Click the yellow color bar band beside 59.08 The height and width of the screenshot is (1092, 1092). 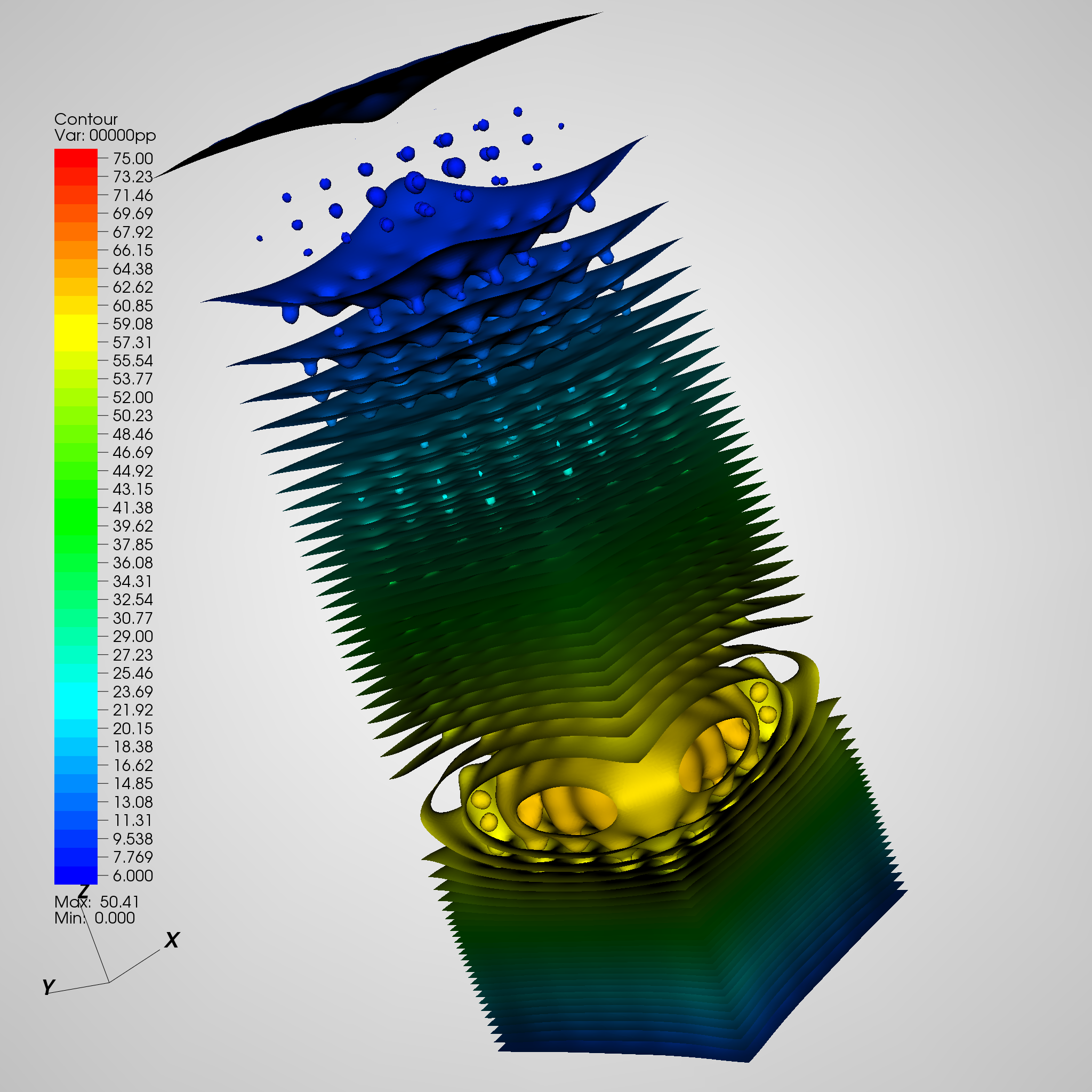coord(76,324)
